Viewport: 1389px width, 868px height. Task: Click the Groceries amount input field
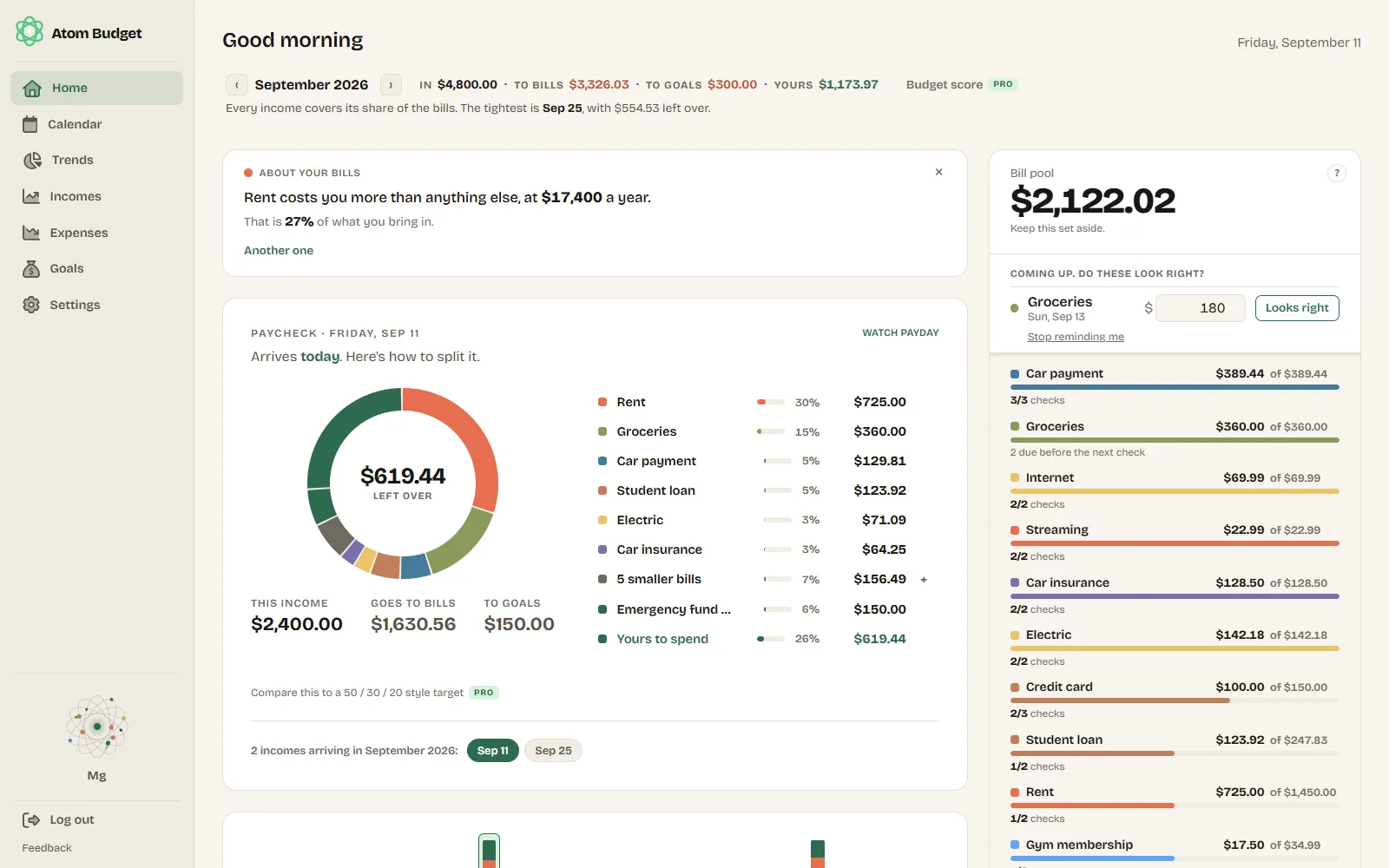(x=1201, y=308)
